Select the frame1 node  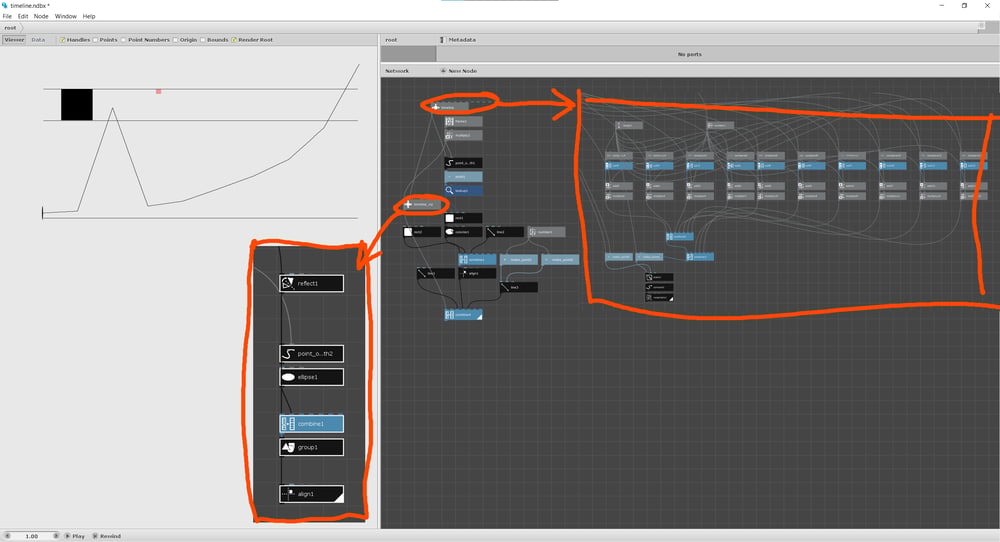pyautogui.click(x=463, y=121)
